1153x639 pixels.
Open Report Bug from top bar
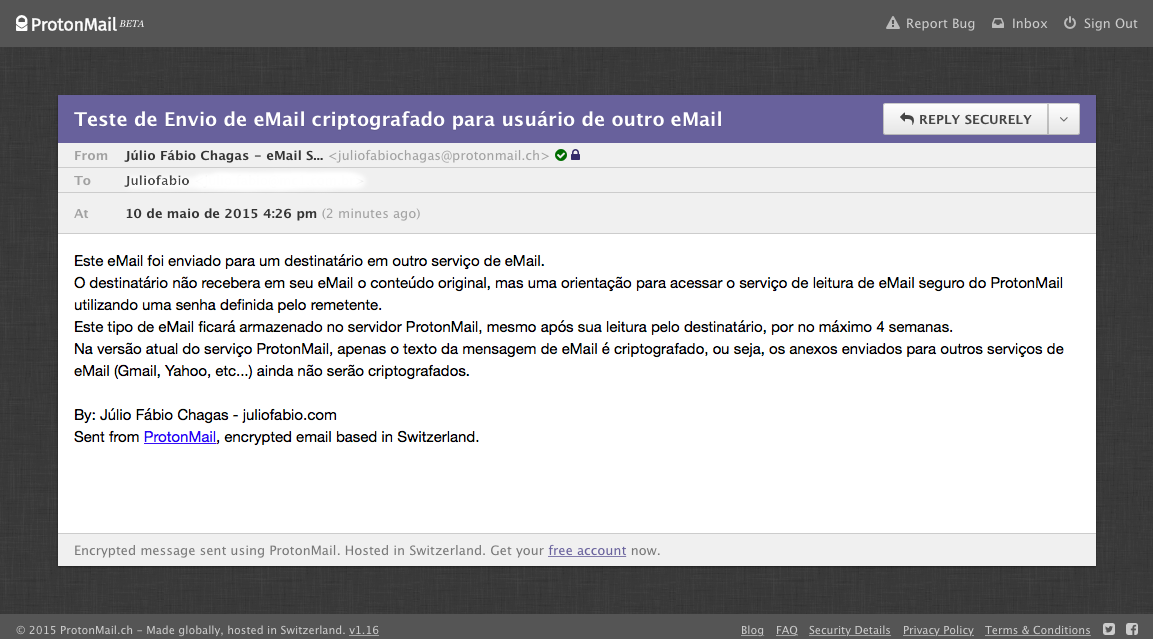point(930,23)
